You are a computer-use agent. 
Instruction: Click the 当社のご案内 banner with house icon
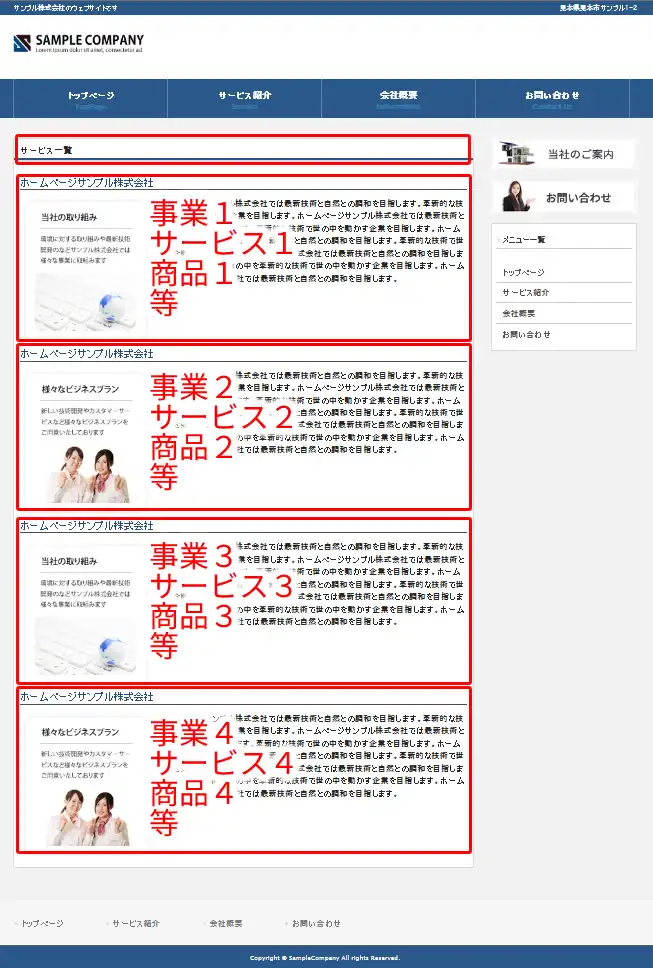[x=564, y=154]
